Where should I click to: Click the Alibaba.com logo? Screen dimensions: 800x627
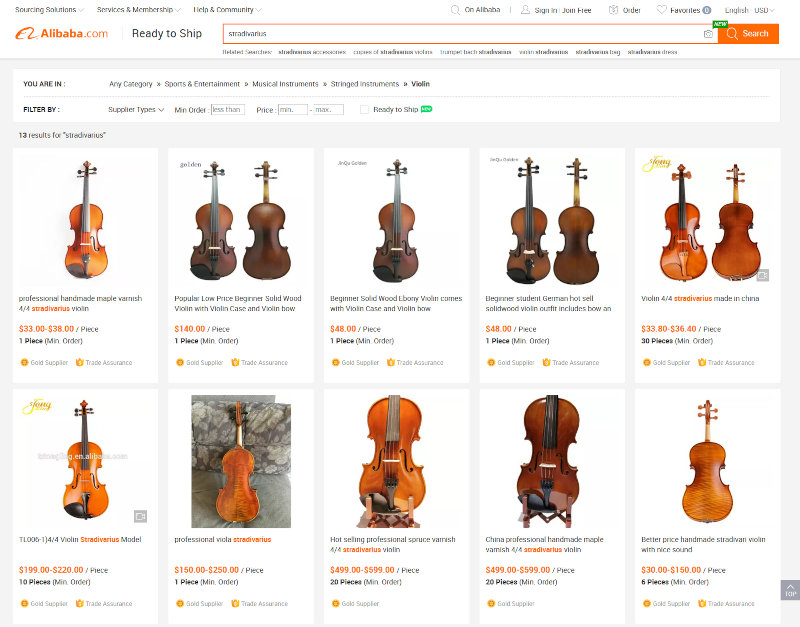coord(61,34)
